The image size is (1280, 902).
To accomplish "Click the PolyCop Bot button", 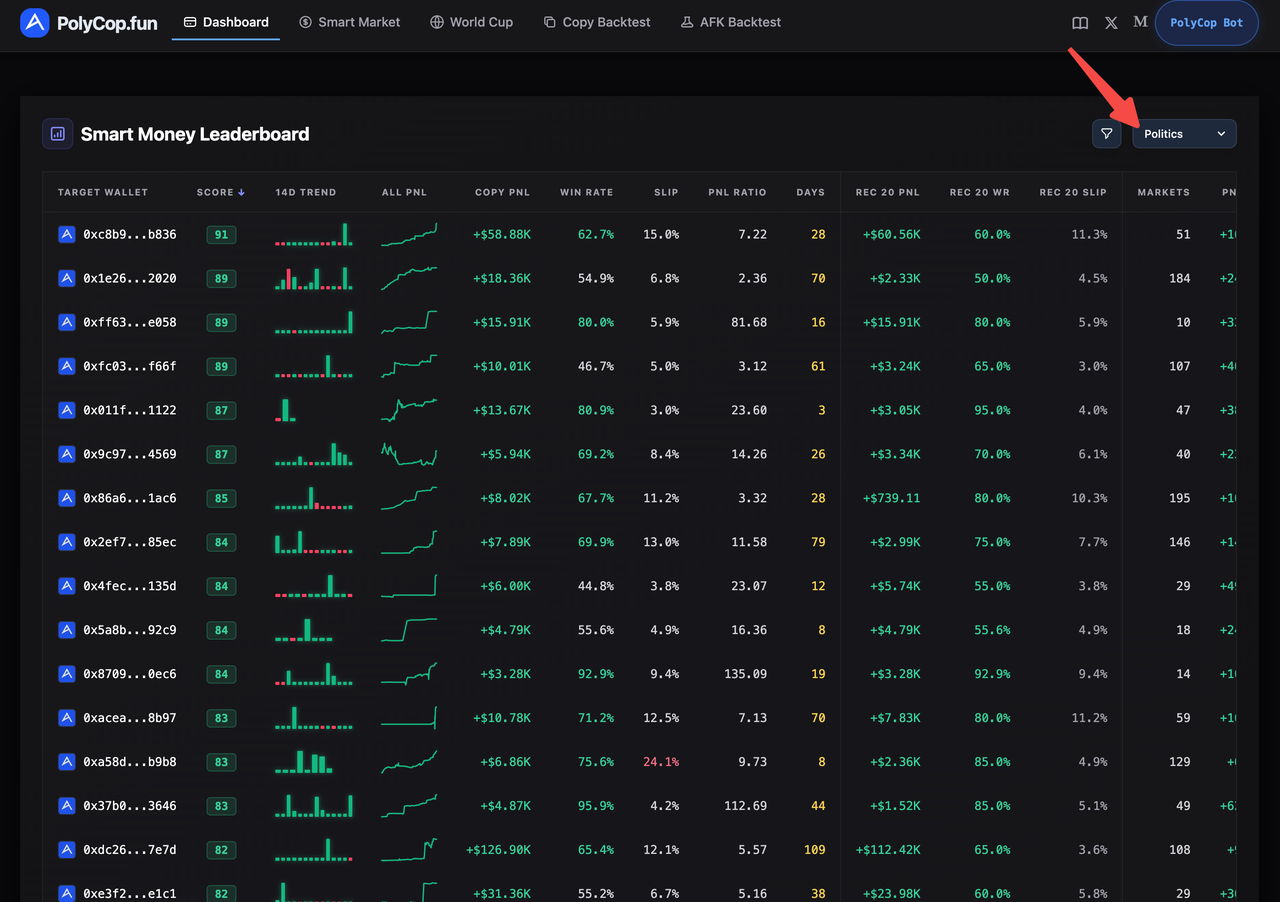I will pos(1207,22).
